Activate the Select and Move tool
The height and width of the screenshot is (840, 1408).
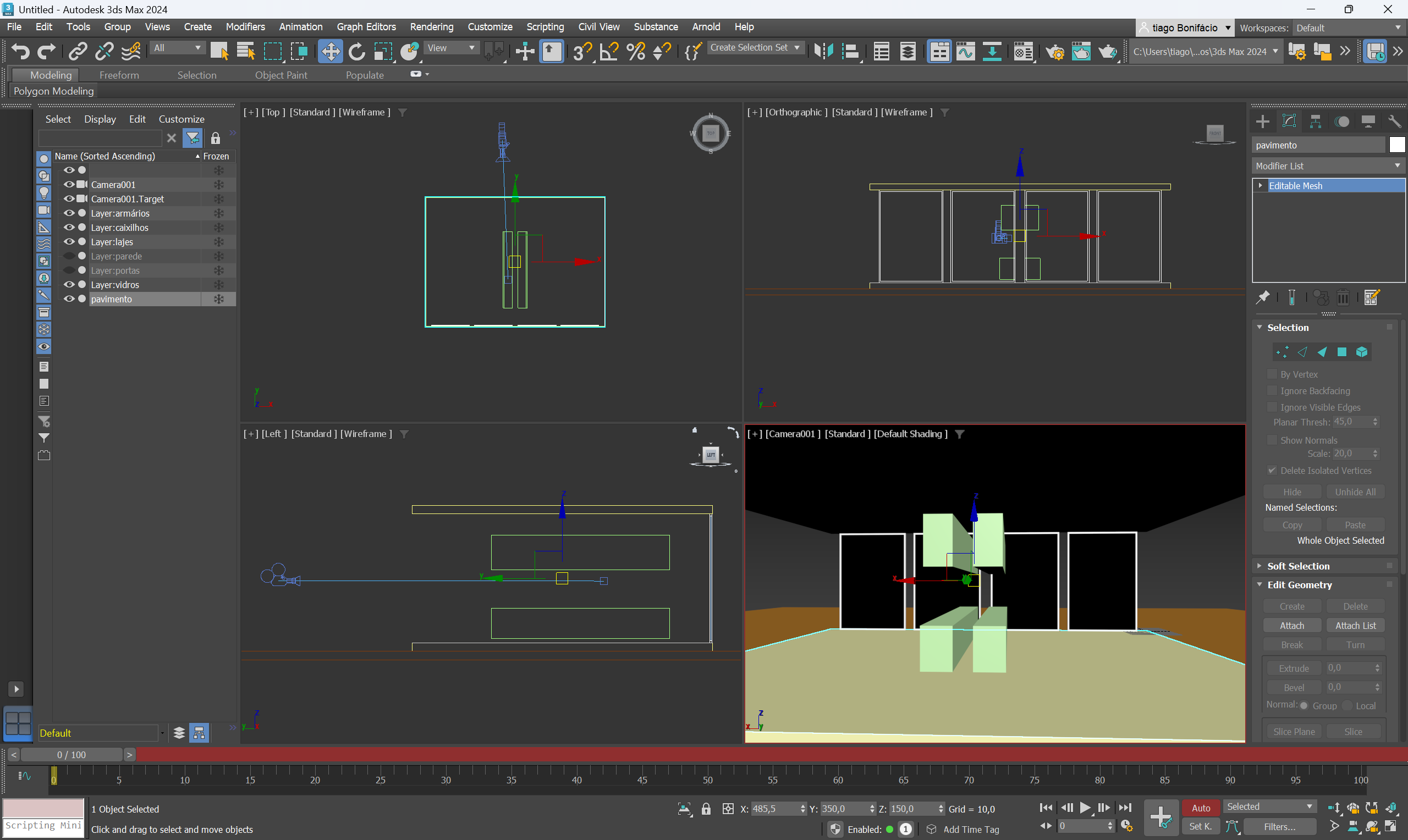[330, 52]
